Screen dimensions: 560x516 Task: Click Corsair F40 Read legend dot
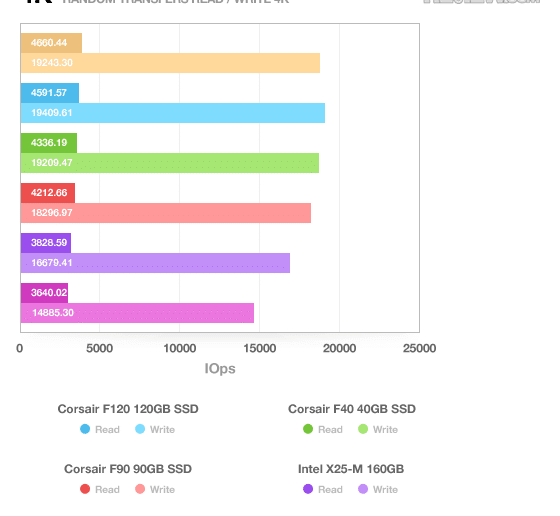(308, 429)
